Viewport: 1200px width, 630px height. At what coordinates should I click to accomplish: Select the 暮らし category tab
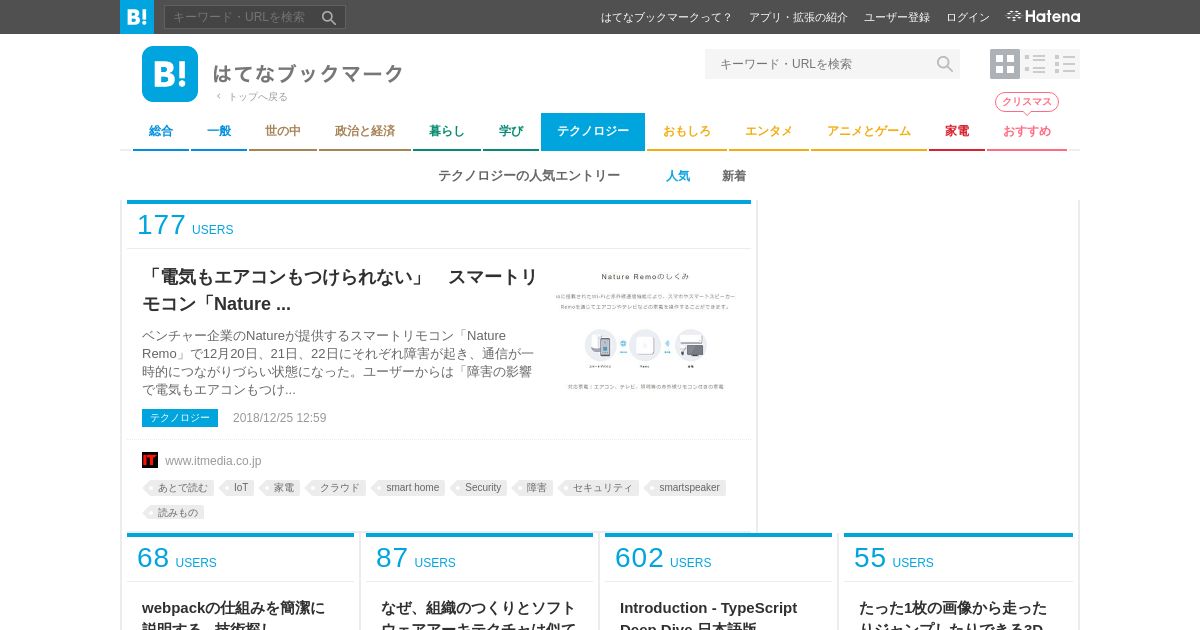point(447,131)
